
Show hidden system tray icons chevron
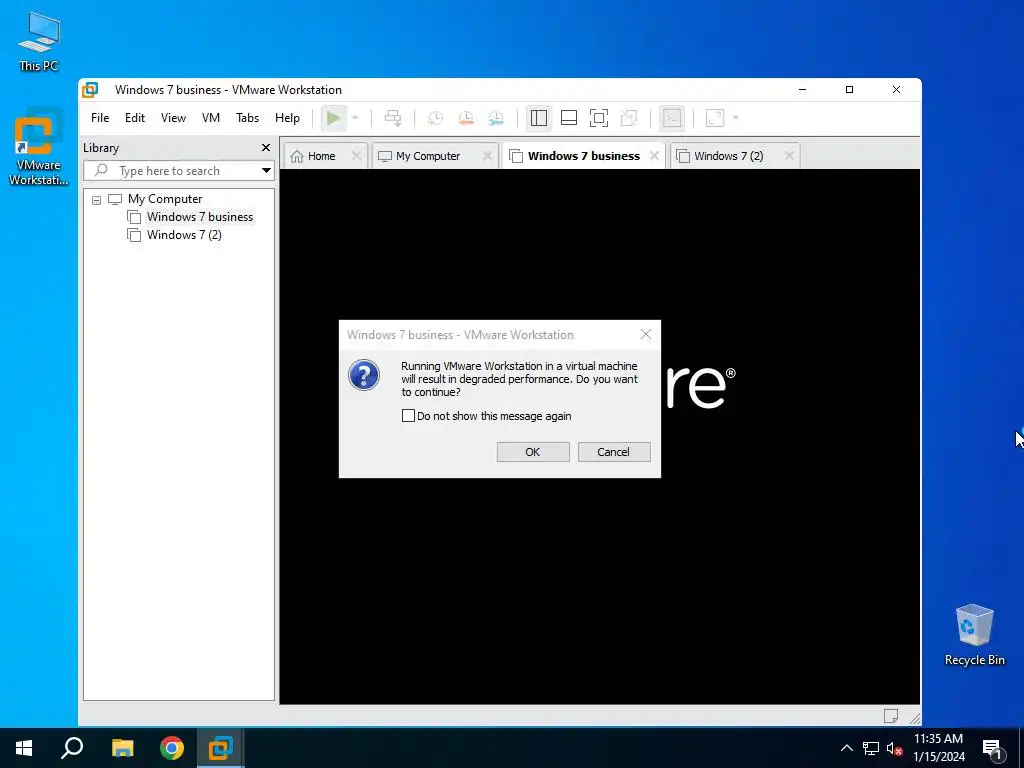(846, 748)
